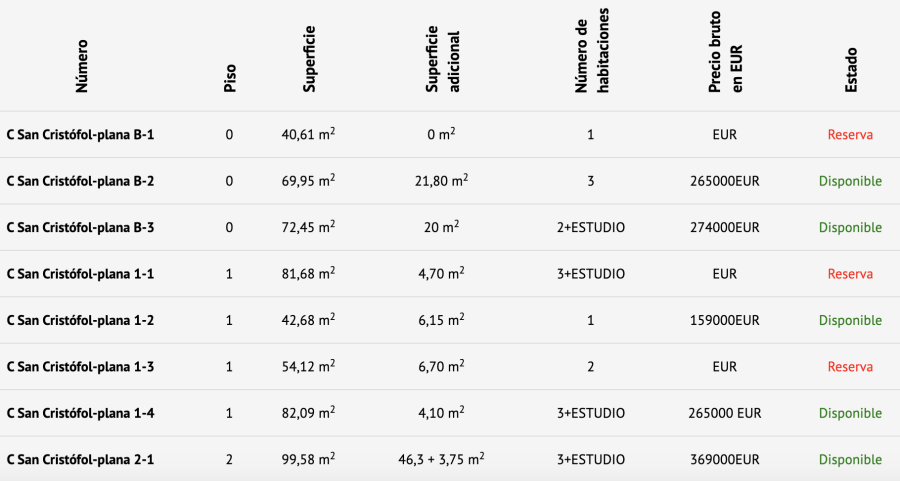The height and width of the screenshot is (481, 900).
Task: Click the Estado column header
Action: tap(851, 73)
